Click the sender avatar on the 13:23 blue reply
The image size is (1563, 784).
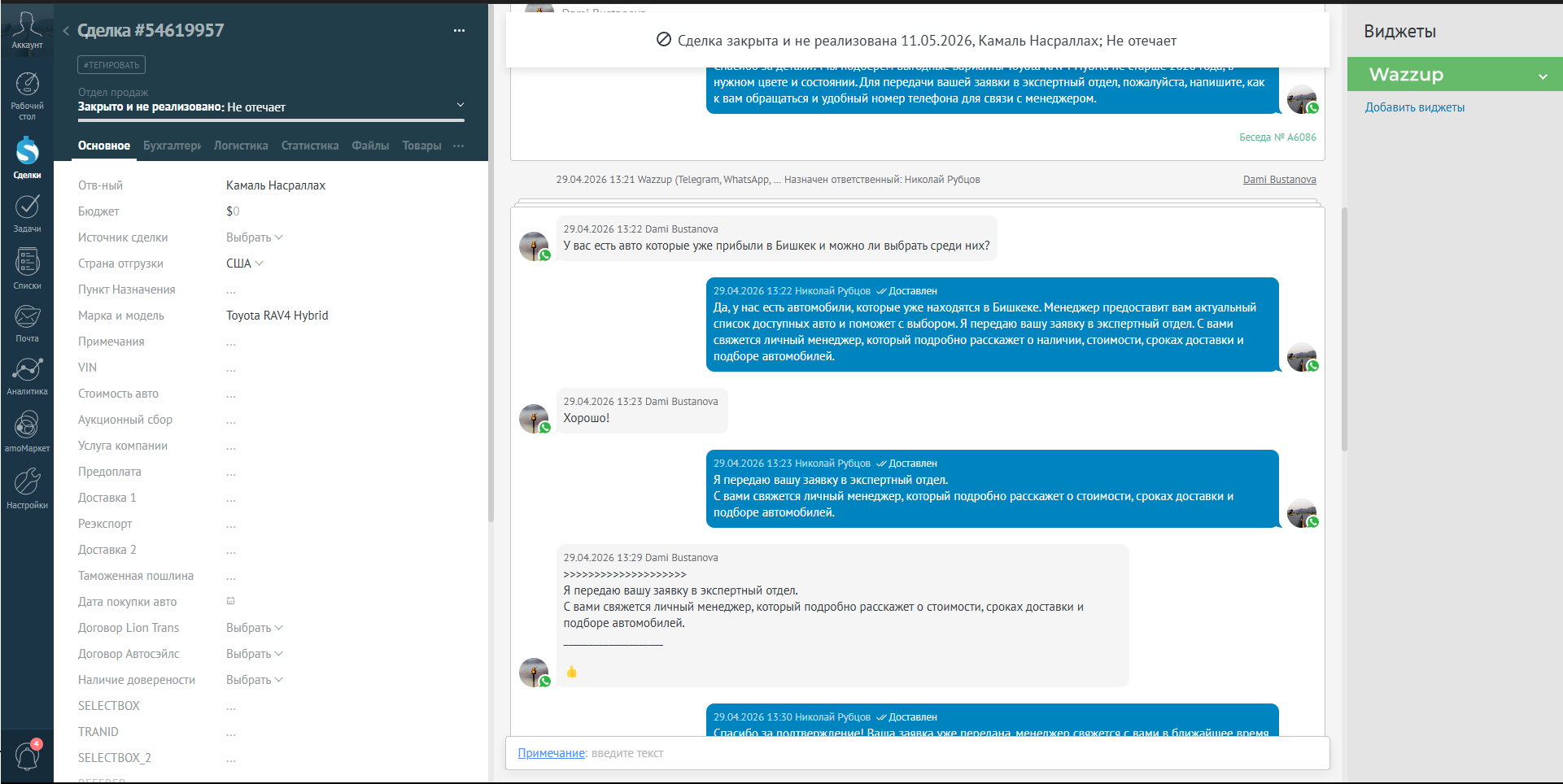[x=1302, y=513]
